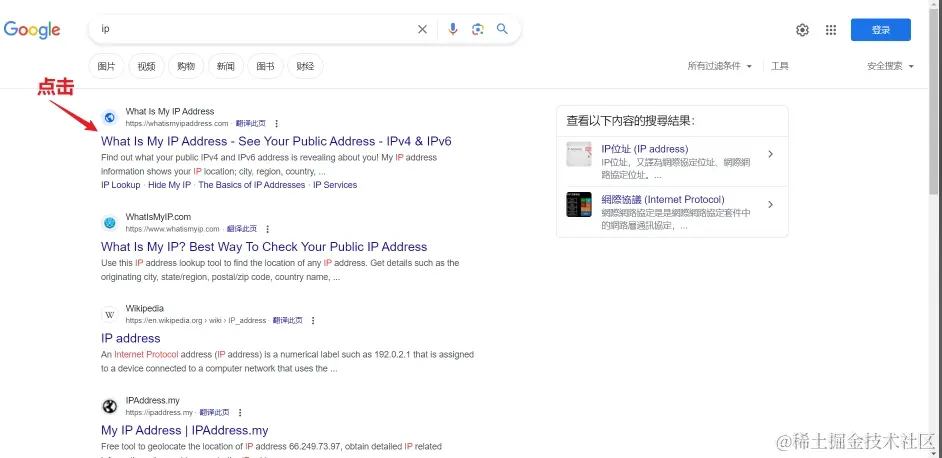
Task: Start voice search with the microphone icon
Action: [x=453, y=29]
